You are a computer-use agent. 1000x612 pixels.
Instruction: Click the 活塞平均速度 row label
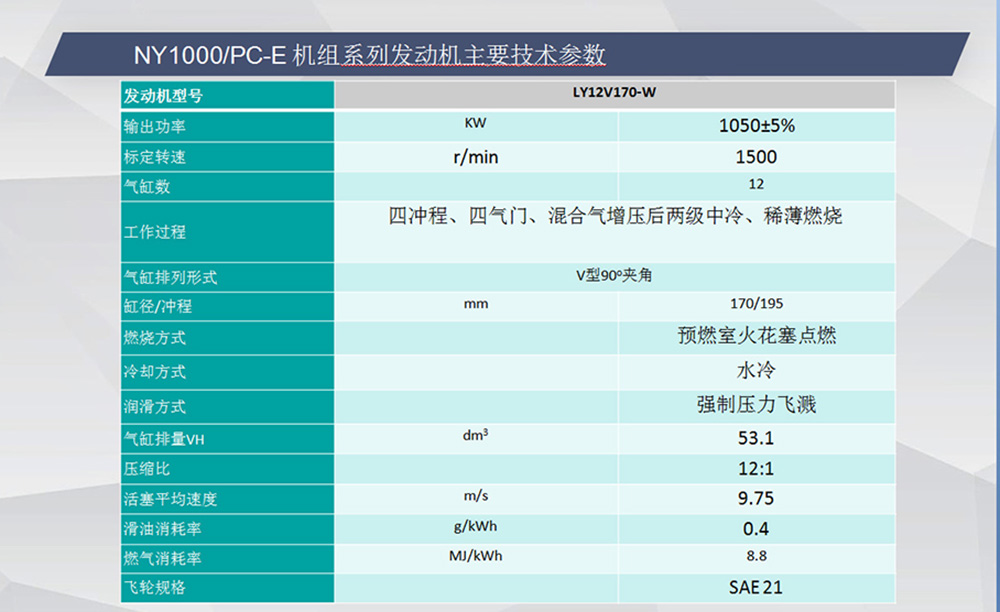click(169, 499)
